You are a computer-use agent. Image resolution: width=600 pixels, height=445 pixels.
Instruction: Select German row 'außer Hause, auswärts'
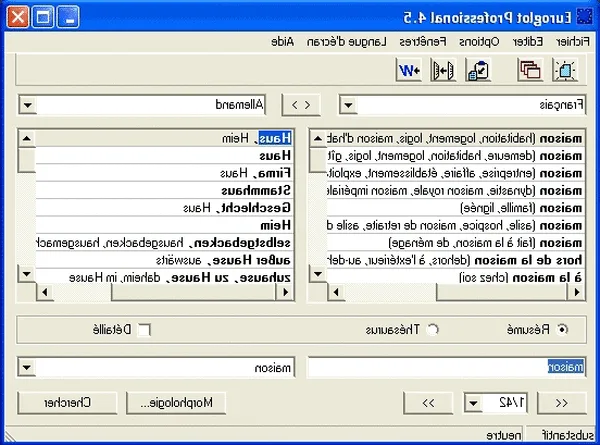coord(165,261)
